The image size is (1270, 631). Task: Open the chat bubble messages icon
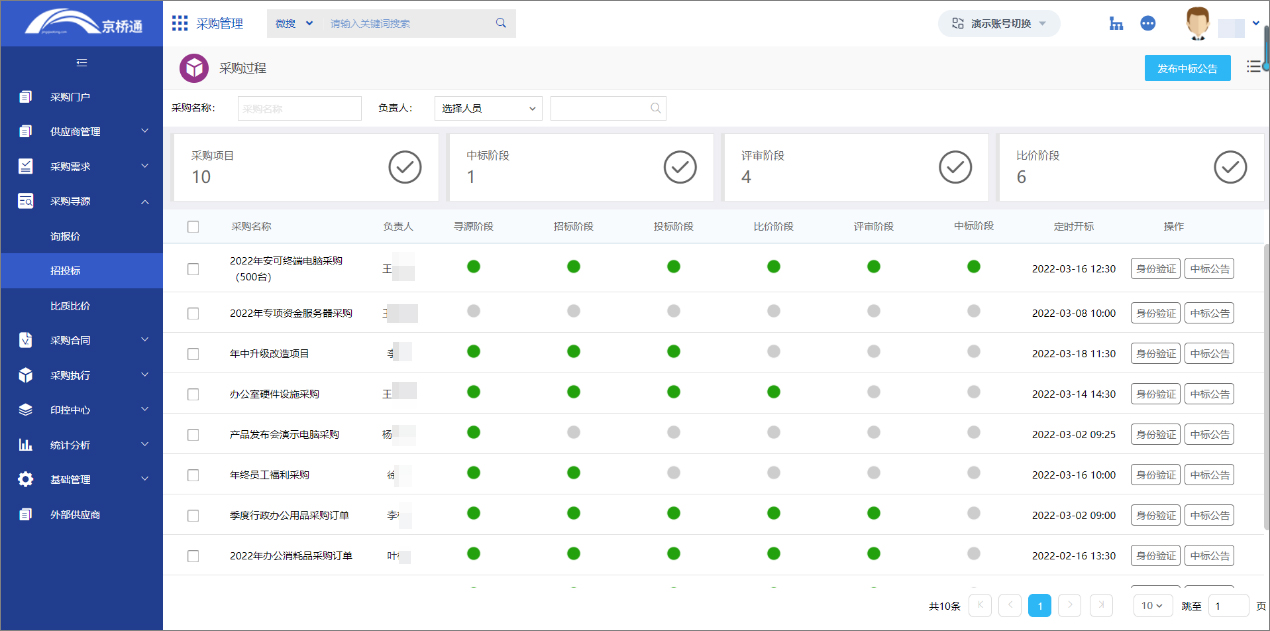[1148, 23]
